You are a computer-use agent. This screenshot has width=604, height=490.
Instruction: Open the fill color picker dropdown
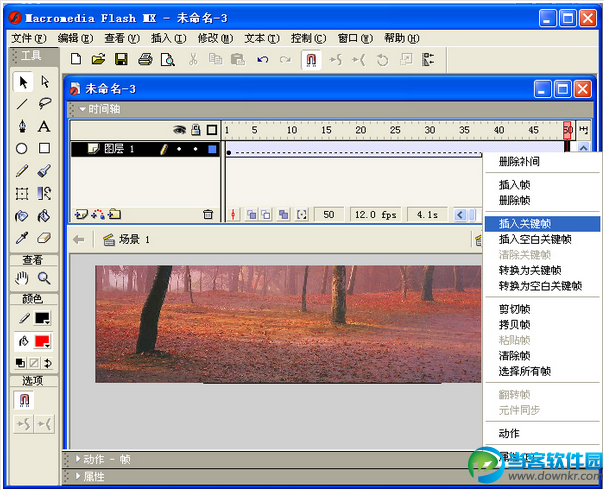[42, 341]
